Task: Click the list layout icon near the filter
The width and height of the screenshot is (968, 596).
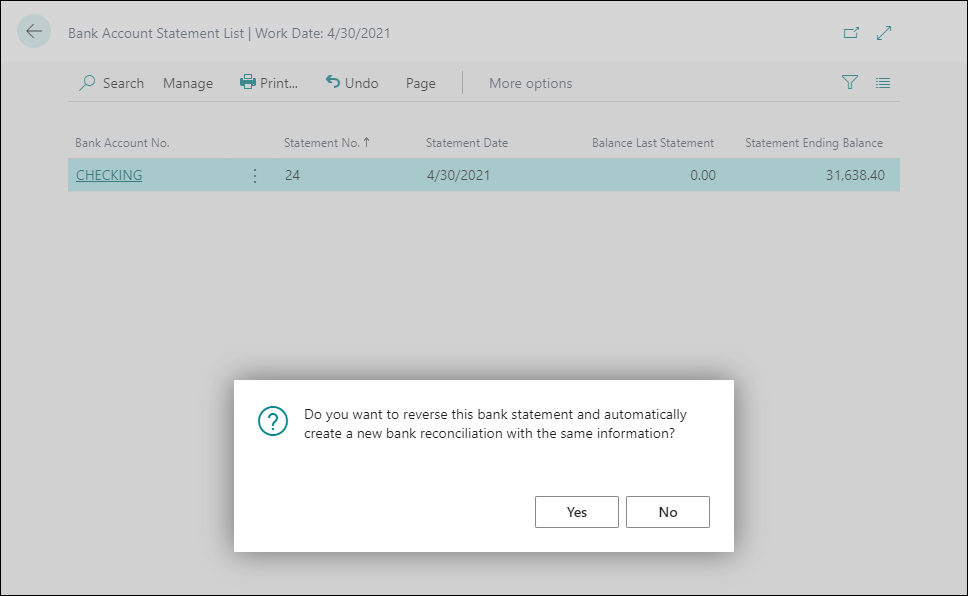Action: [882, 83]
